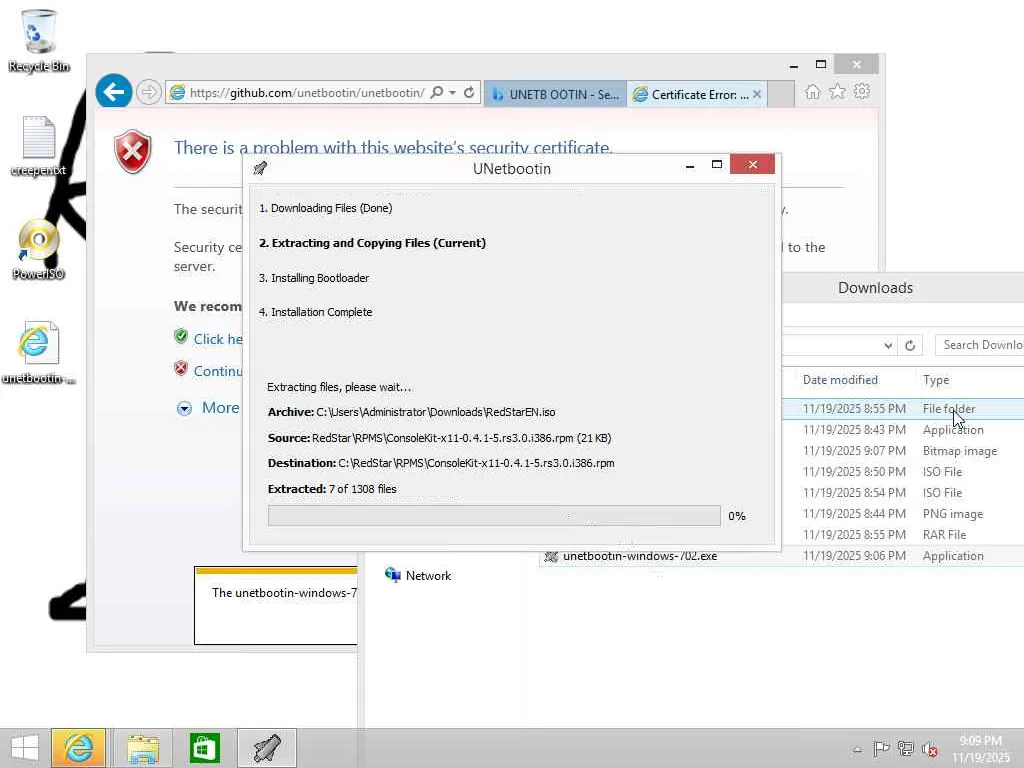Maximize the Internet Explorer window

pyautogui.click(x=821, y=64)
